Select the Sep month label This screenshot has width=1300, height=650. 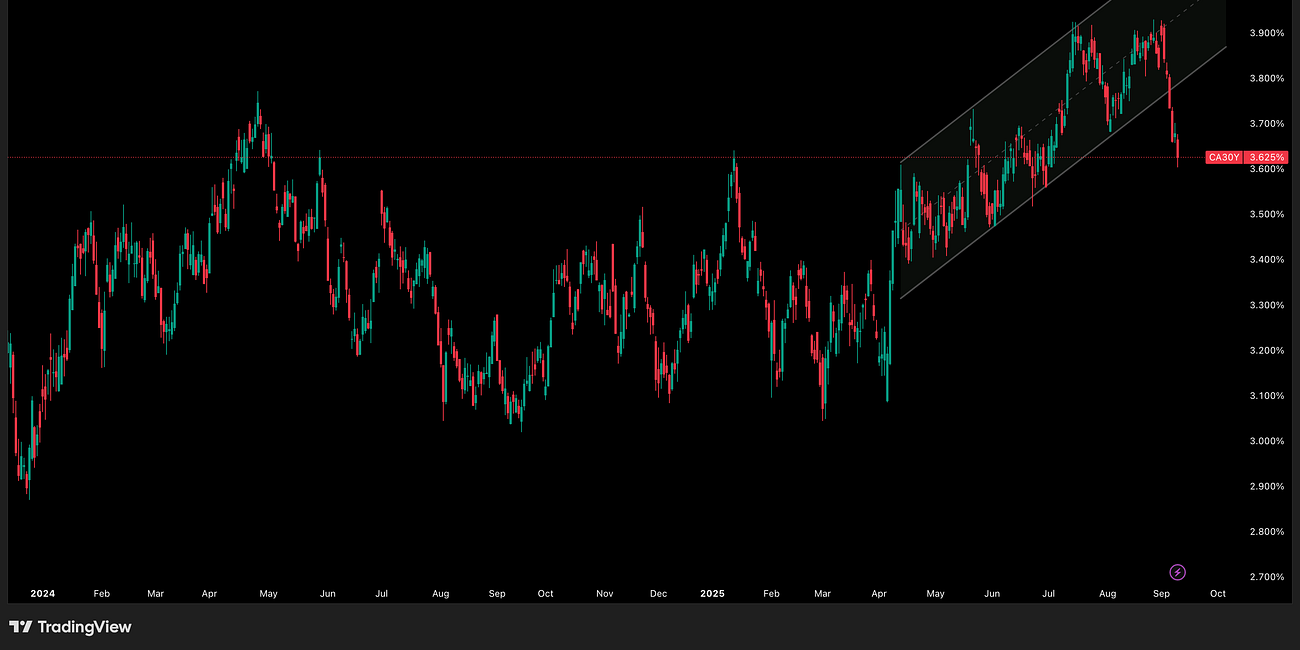(1160, 593)
